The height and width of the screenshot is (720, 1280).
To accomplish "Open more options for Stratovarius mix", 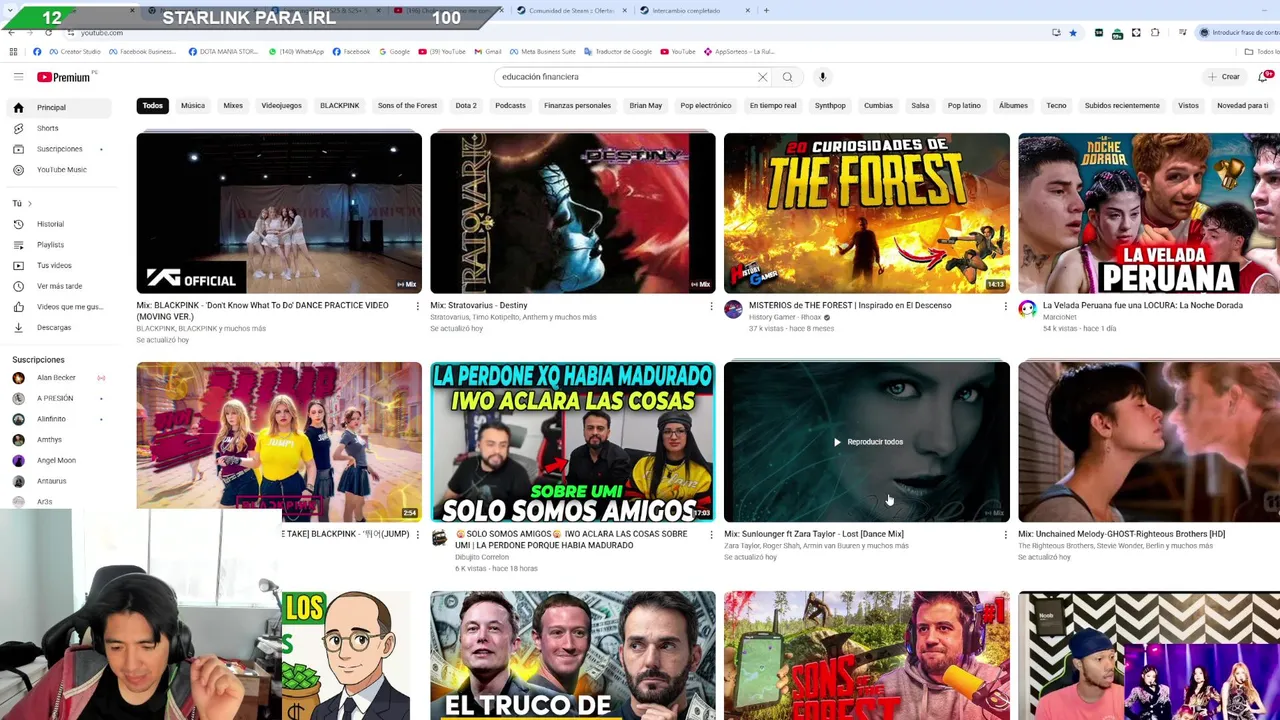I will tap(712, 306).
